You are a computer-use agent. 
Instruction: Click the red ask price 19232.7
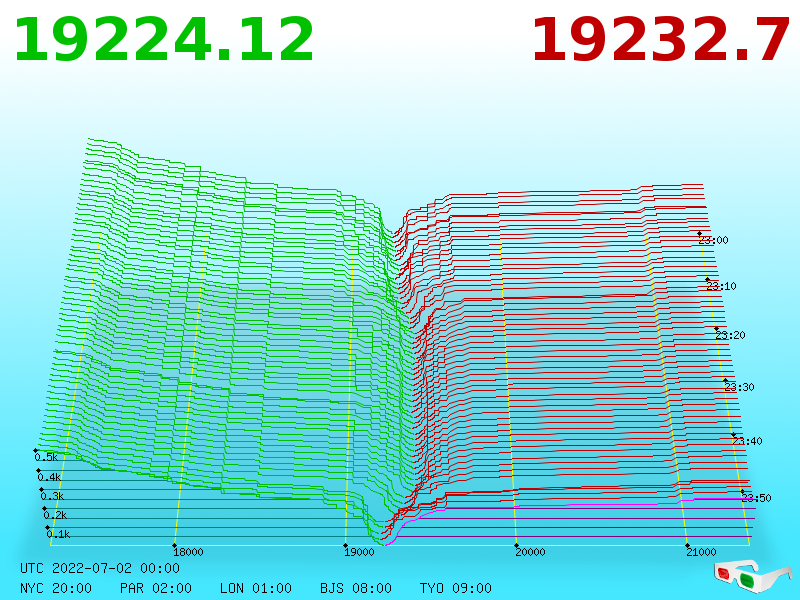click(661, 40)
